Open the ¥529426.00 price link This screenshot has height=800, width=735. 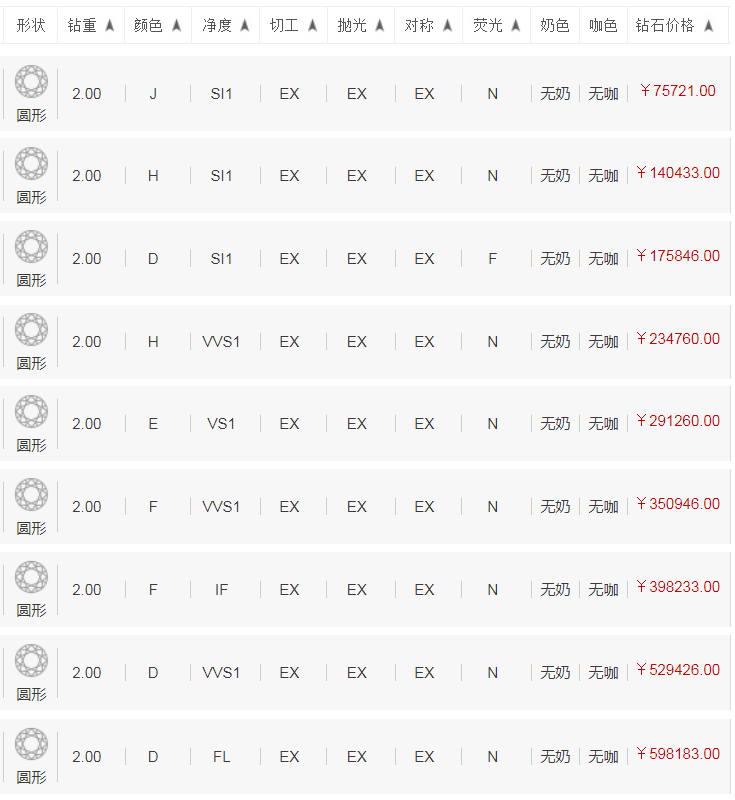(677, 670)
